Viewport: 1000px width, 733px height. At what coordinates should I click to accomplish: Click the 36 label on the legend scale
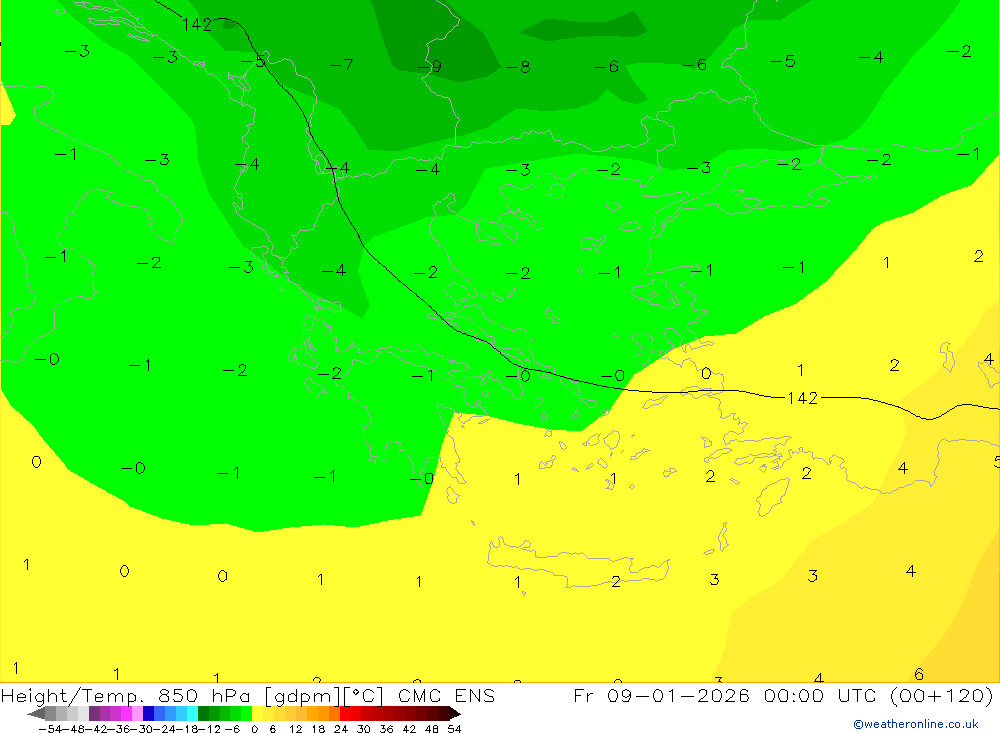386,729
